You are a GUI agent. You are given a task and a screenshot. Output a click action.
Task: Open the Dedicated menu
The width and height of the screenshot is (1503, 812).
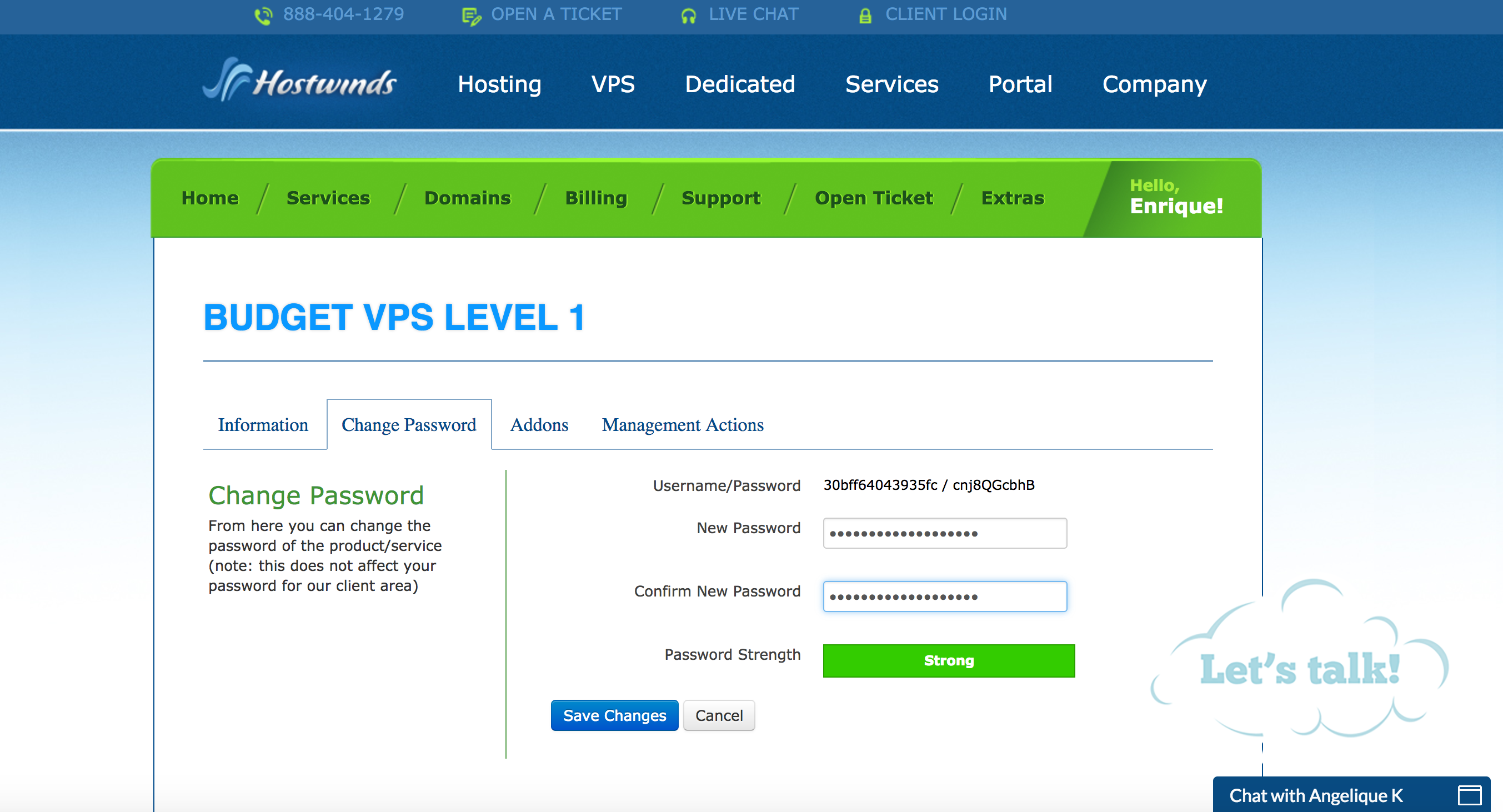pyautogui.click(x=740, y=84)
